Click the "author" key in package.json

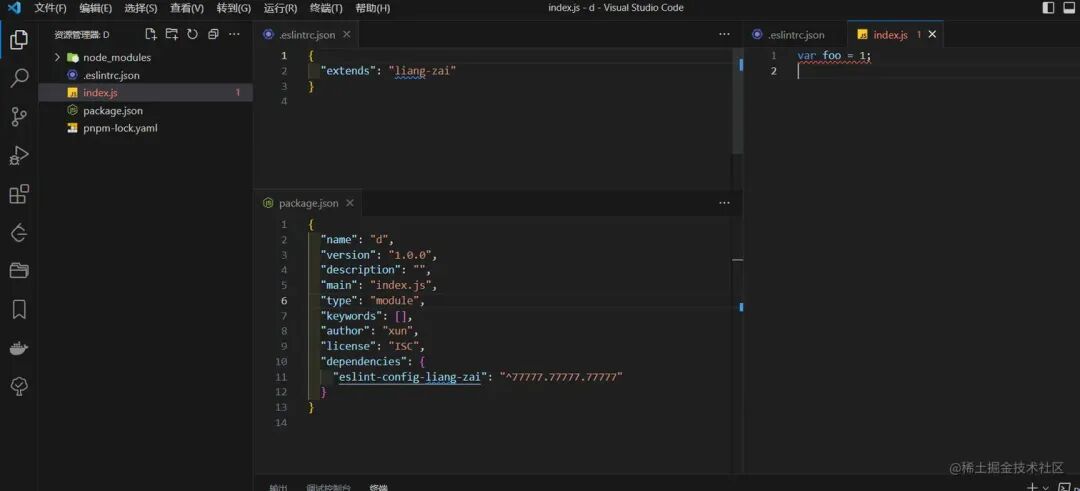pyautogui.click(x=346, y=331)
